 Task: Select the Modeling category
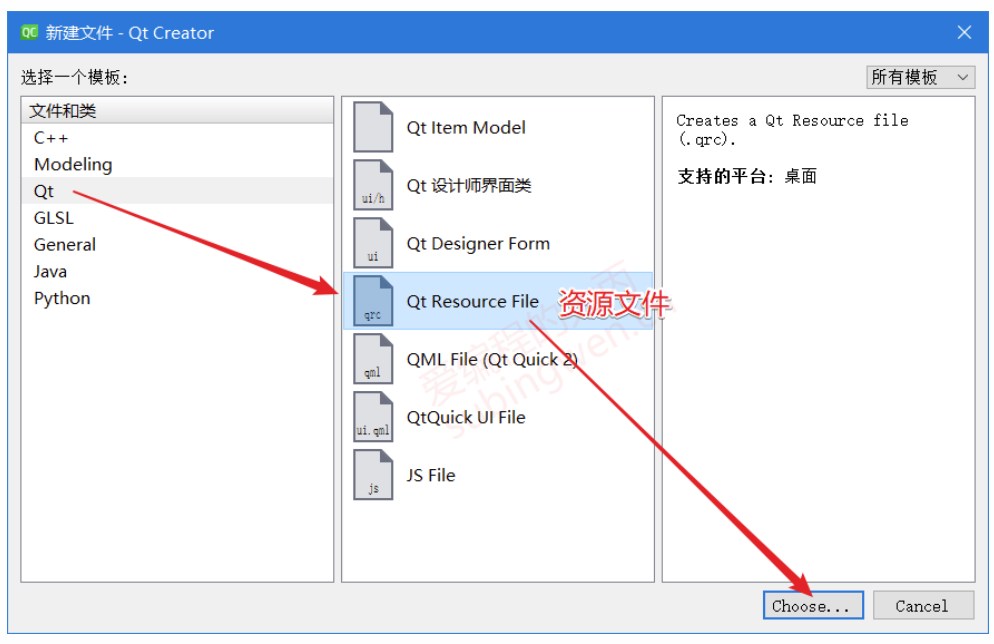point(177,164)
